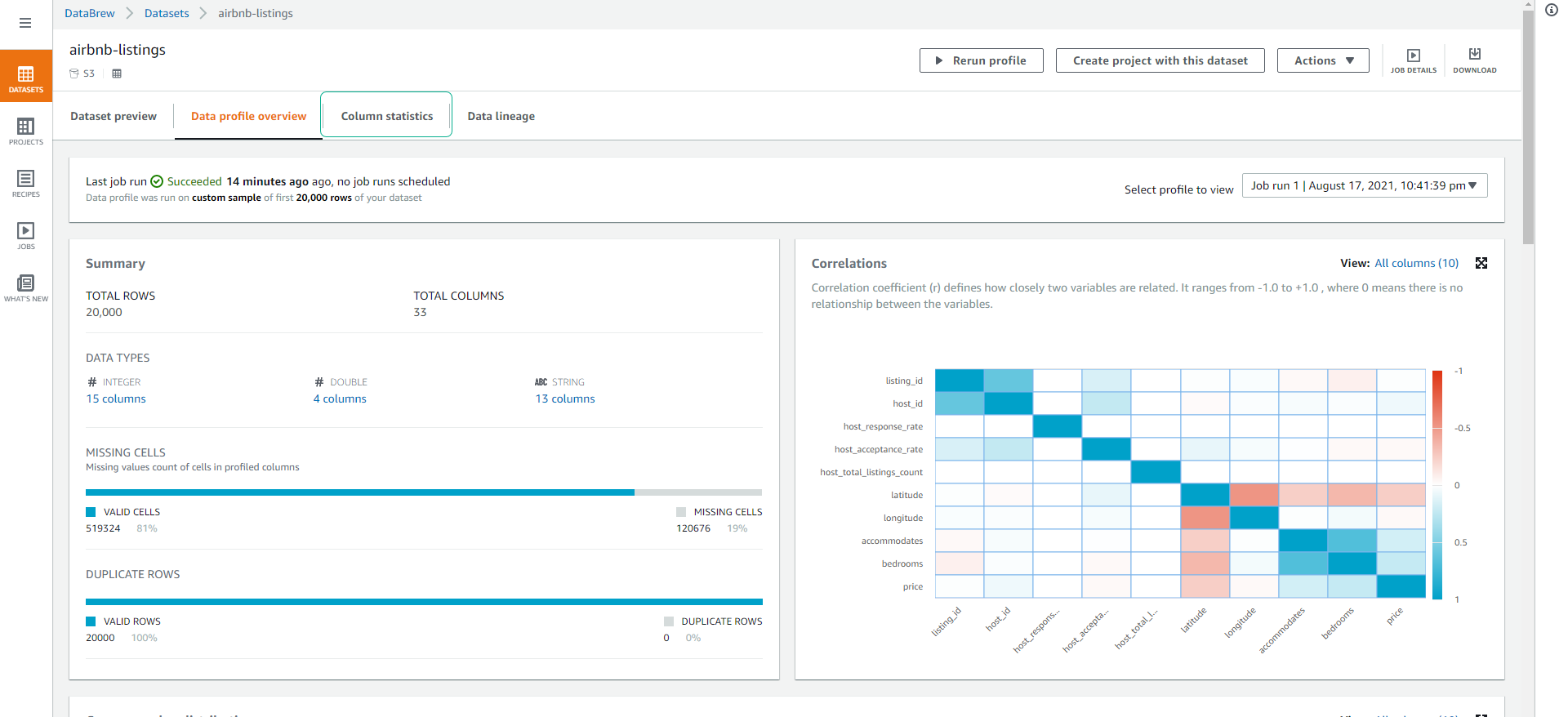Click the correlation color scale legend
Viewport: 1568px width, 717px height.
click(x=1437, y=485)
